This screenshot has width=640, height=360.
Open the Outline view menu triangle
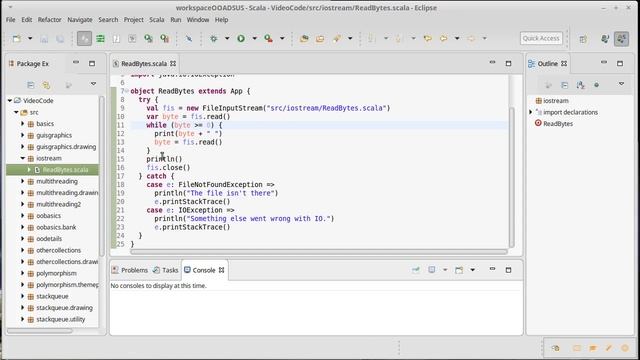621,84
